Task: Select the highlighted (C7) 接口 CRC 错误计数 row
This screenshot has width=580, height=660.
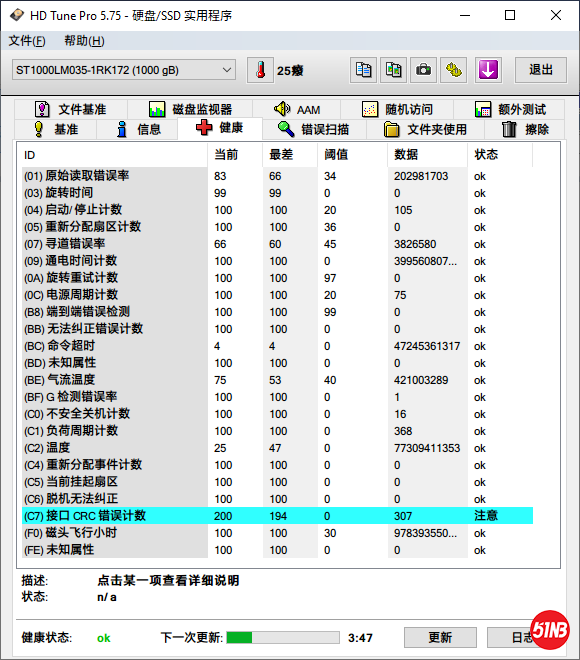Action: [x=277, y=516]
